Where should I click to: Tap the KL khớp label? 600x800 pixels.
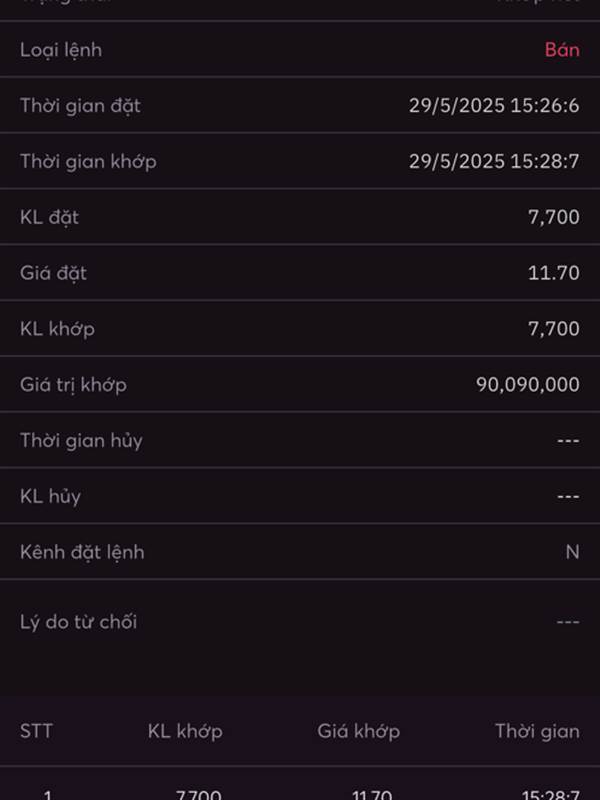click(x=57, y=329)
